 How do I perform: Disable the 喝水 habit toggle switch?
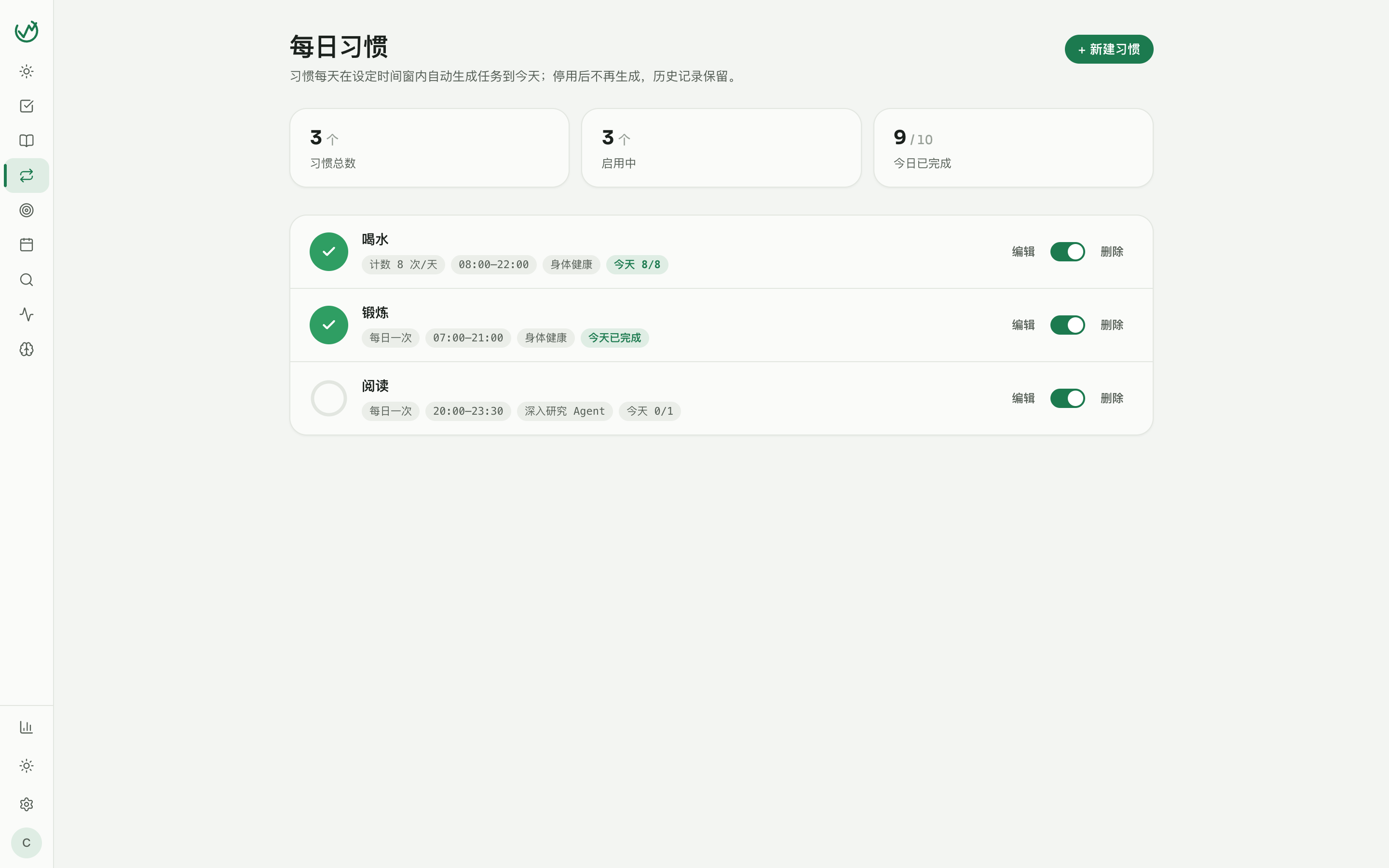[x=1068, y=251]
